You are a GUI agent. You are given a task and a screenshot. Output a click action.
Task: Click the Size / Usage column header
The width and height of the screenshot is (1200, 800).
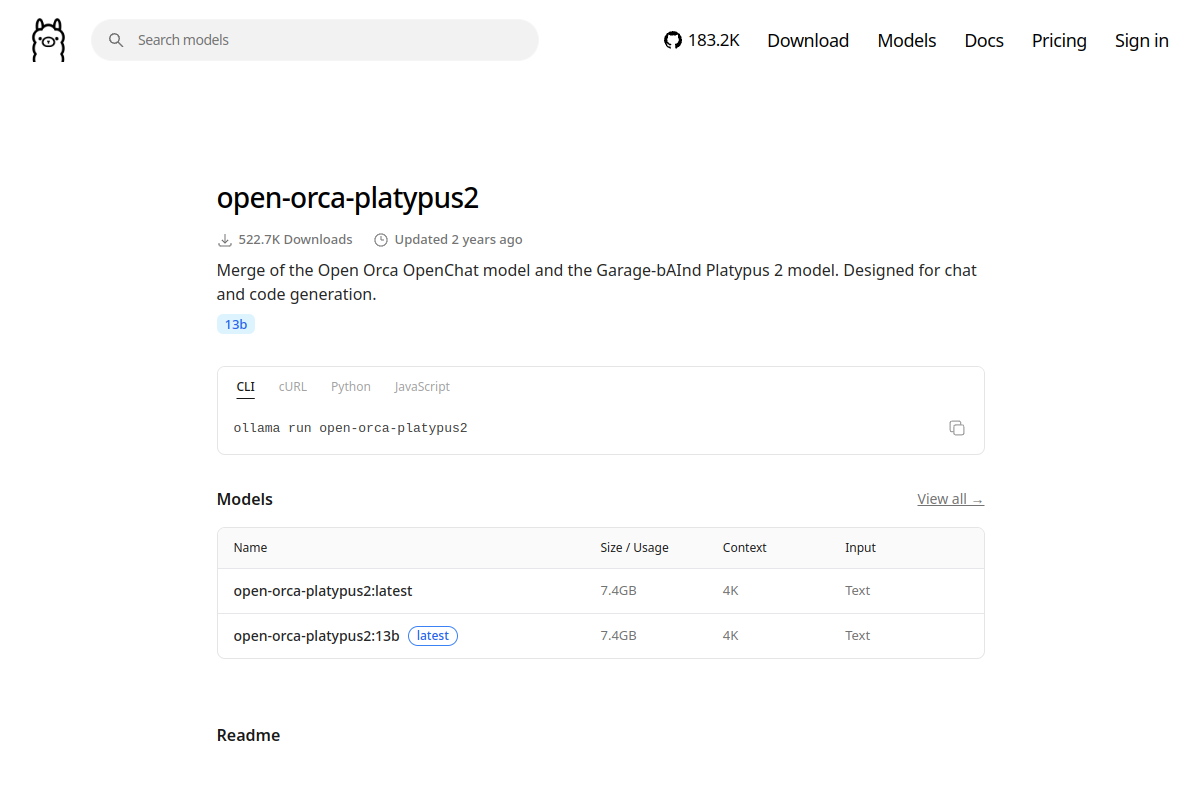pyautogui.click(x=635, y=548)
